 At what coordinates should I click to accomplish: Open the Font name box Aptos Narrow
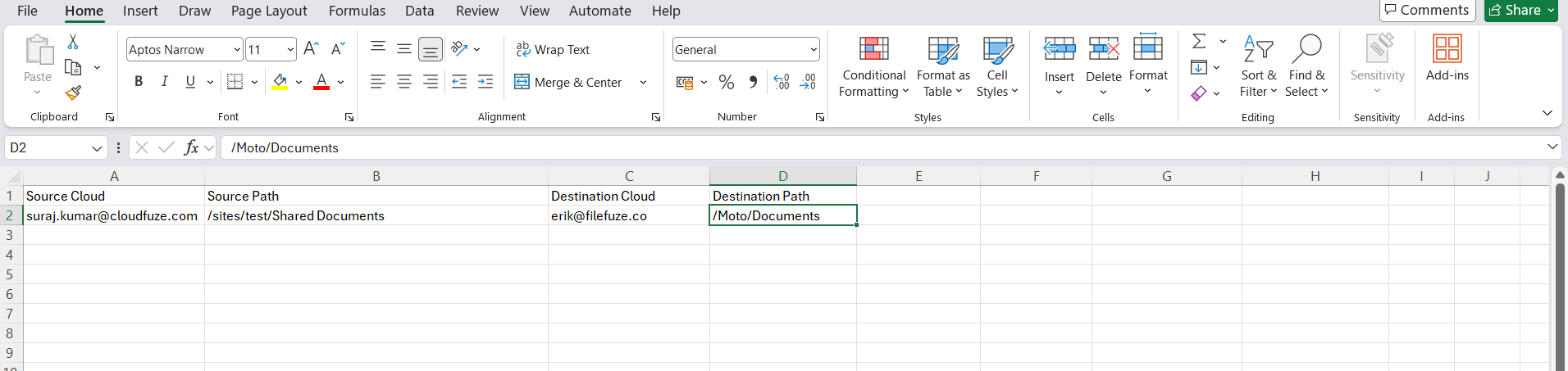click(185, 49)
